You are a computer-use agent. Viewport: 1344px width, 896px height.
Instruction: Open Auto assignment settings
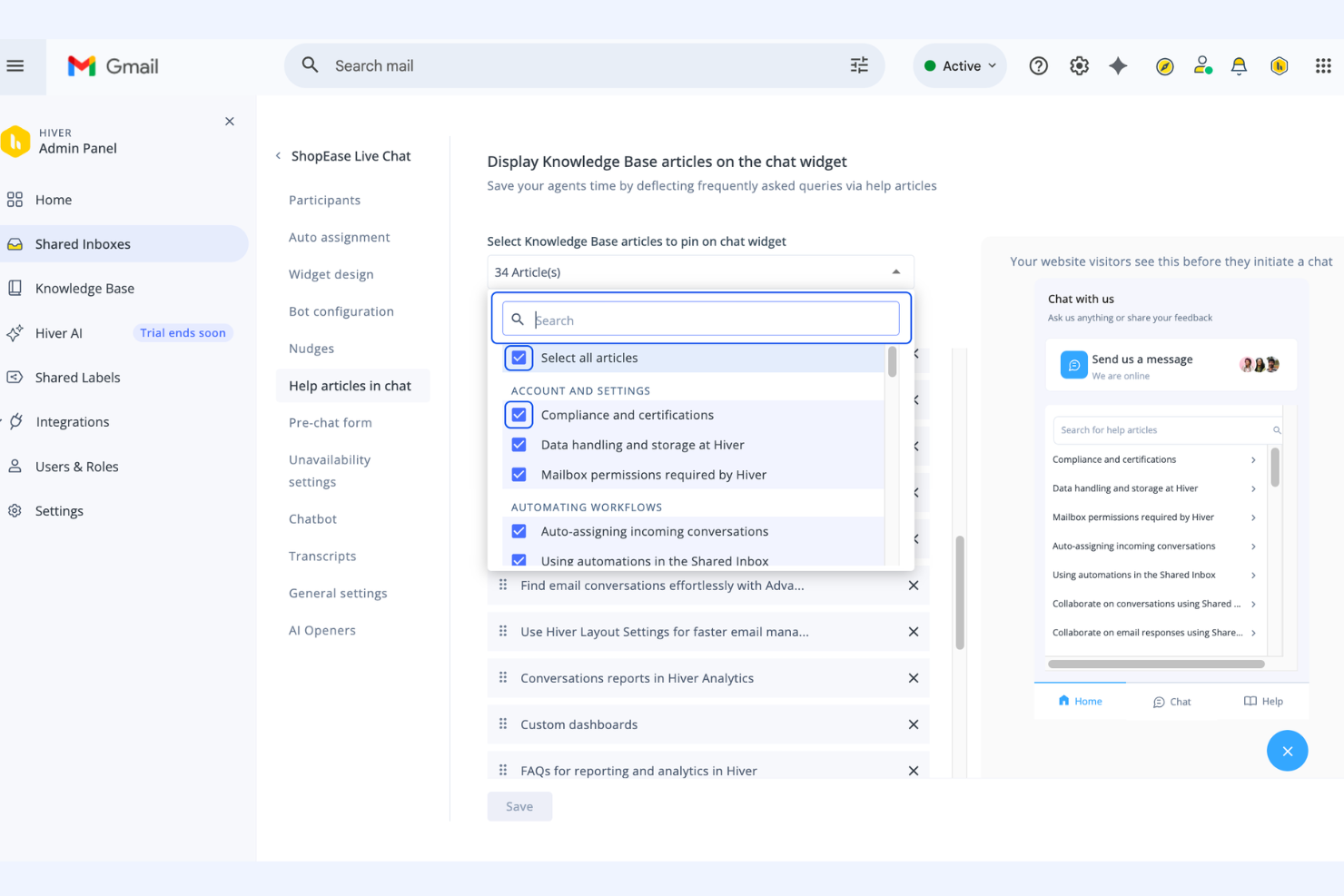(x=339, y=238)
